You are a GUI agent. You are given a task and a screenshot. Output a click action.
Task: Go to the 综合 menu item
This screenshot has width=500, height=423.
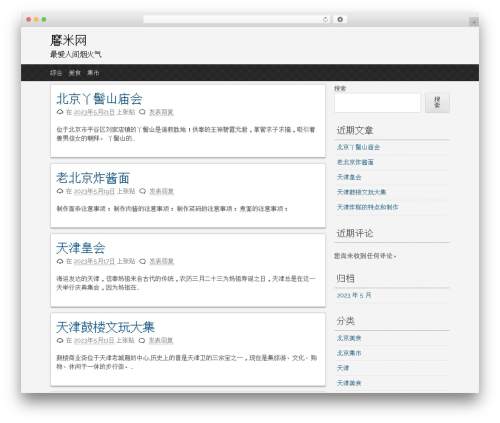[56, 73]
